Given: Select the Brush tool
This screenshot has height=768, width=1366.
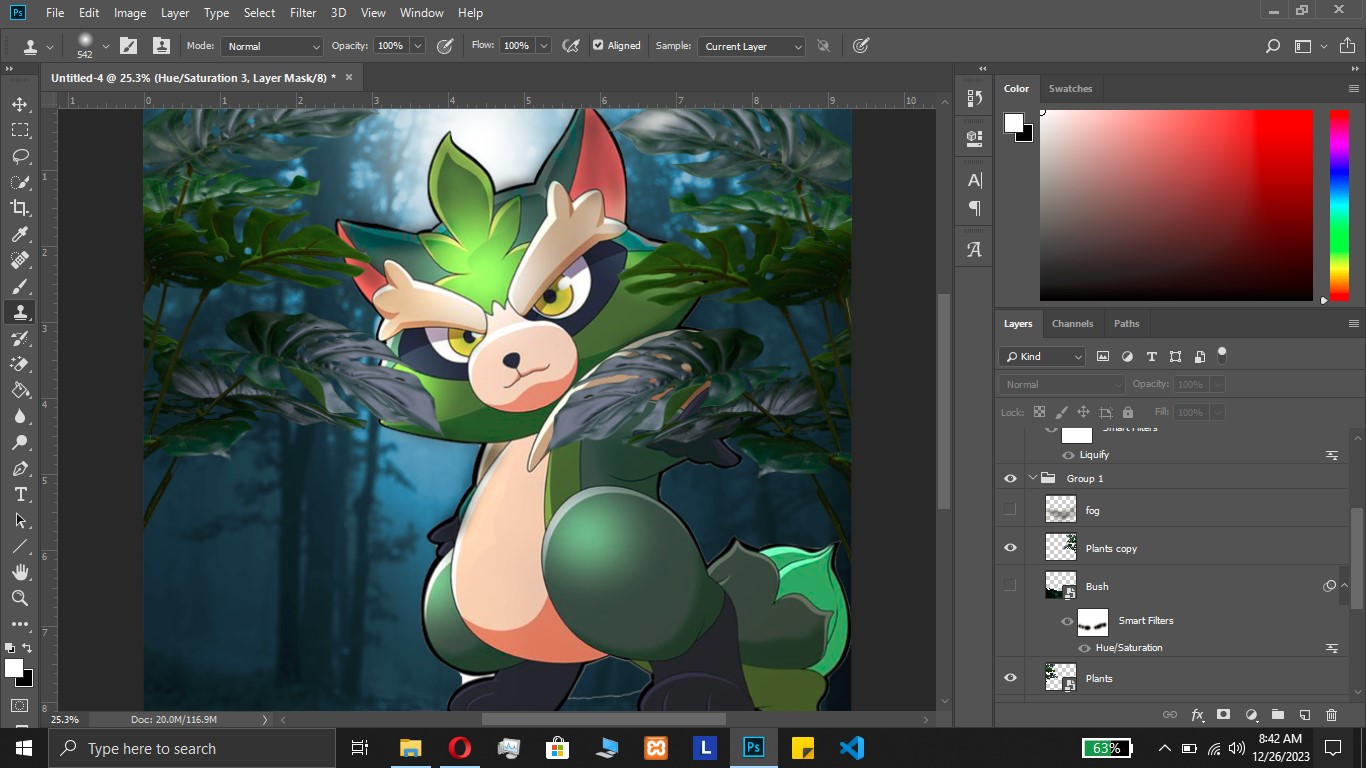Looking at the screenshot, I should pos(20,286).
